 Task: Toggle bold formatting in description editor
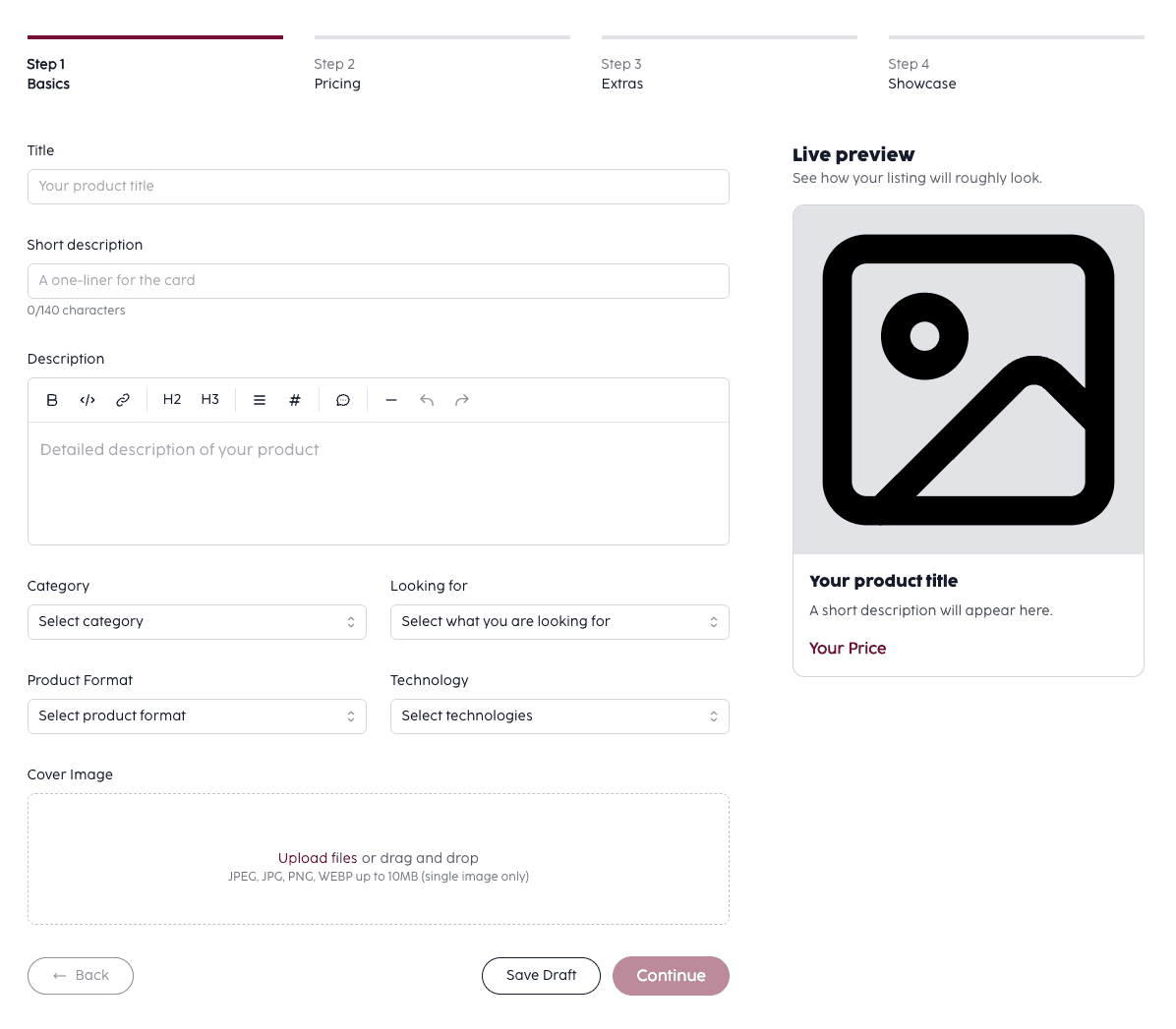tap(52, 400)
